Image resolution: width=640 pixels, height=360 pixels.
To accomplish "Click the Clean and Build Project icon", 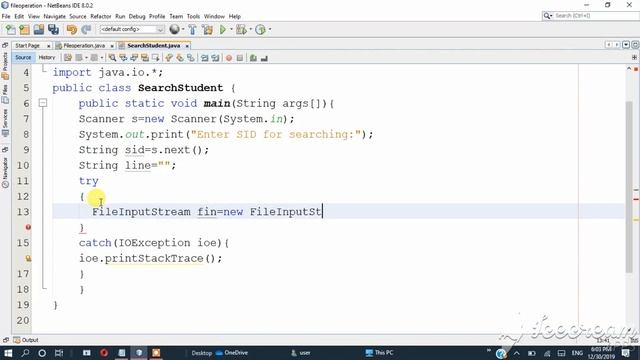I will coord(207,29).
